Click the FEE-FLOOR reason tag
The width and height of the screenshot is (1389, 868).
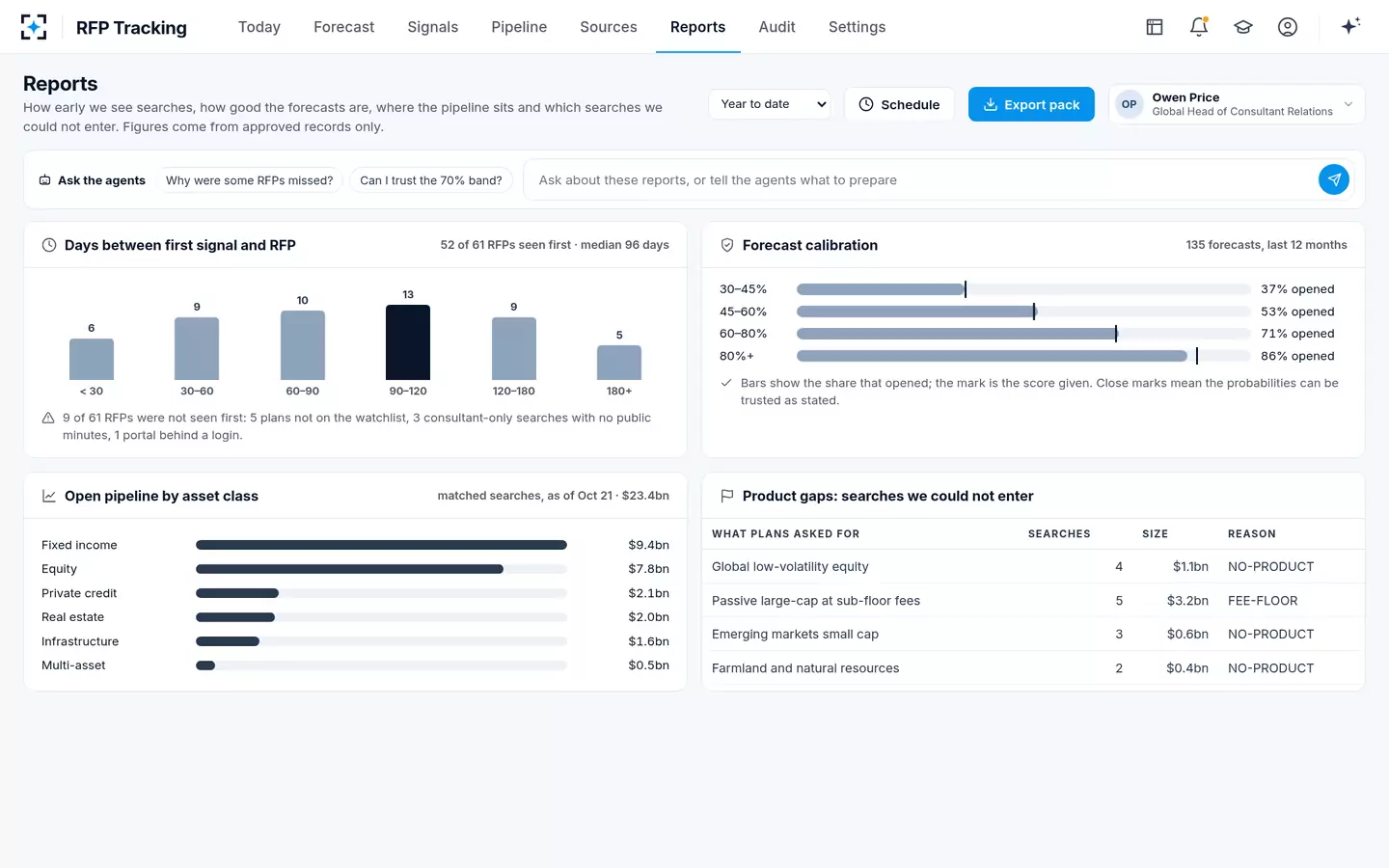coord(1263,601)
